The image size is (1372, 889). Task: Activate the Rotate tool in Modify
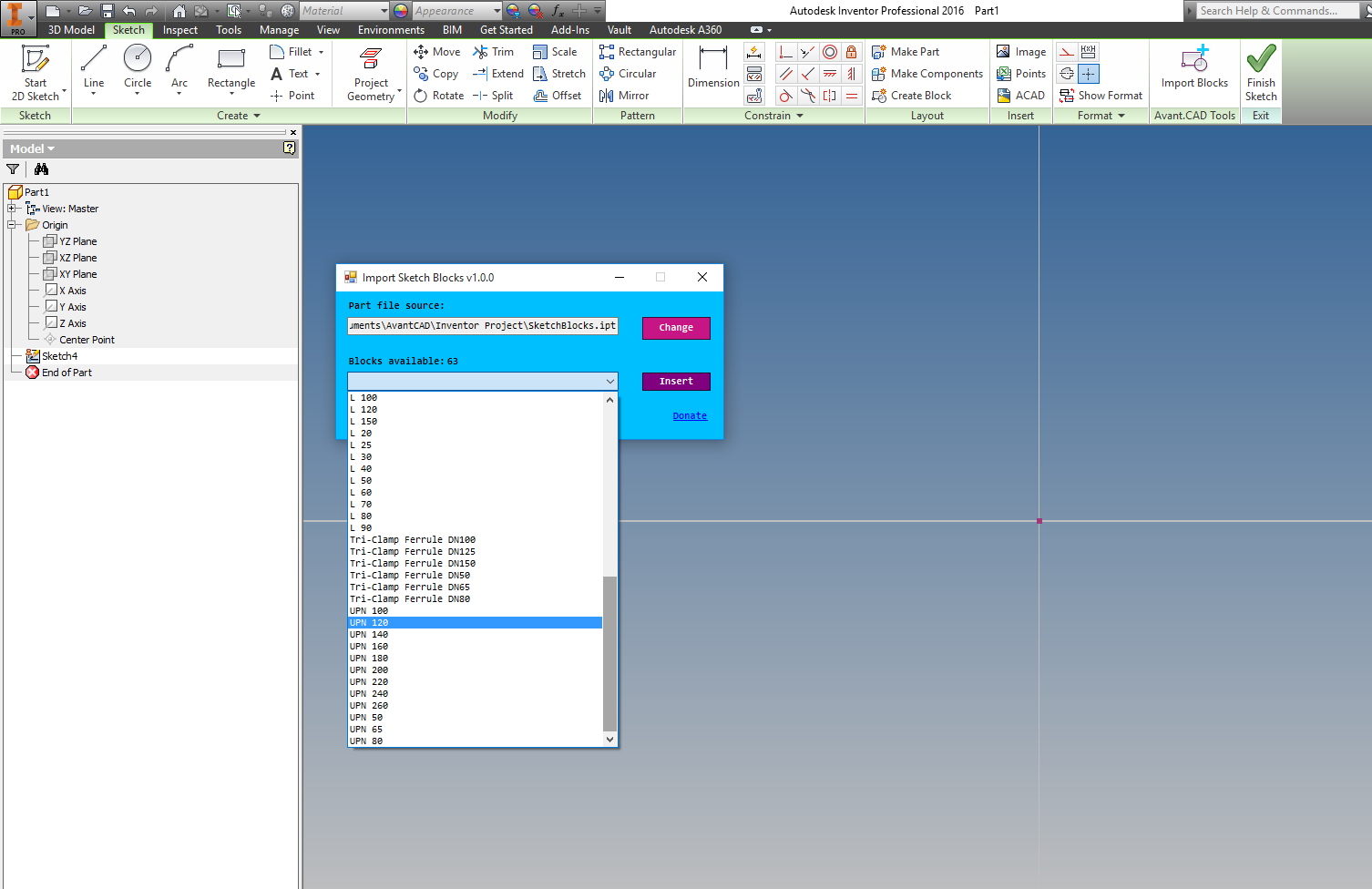click(x=439, y=96)
